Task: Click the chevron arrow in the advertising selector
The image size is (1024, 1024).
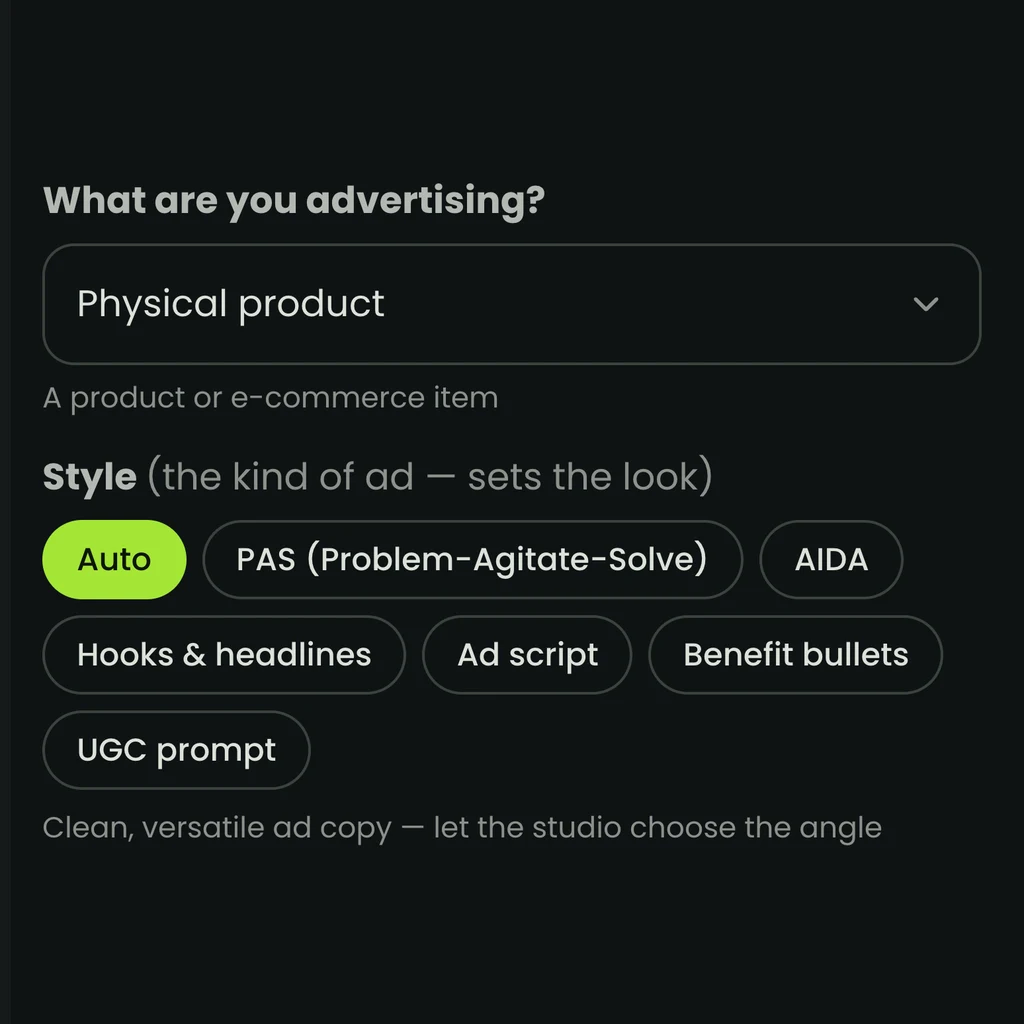Action: (925, 304)
